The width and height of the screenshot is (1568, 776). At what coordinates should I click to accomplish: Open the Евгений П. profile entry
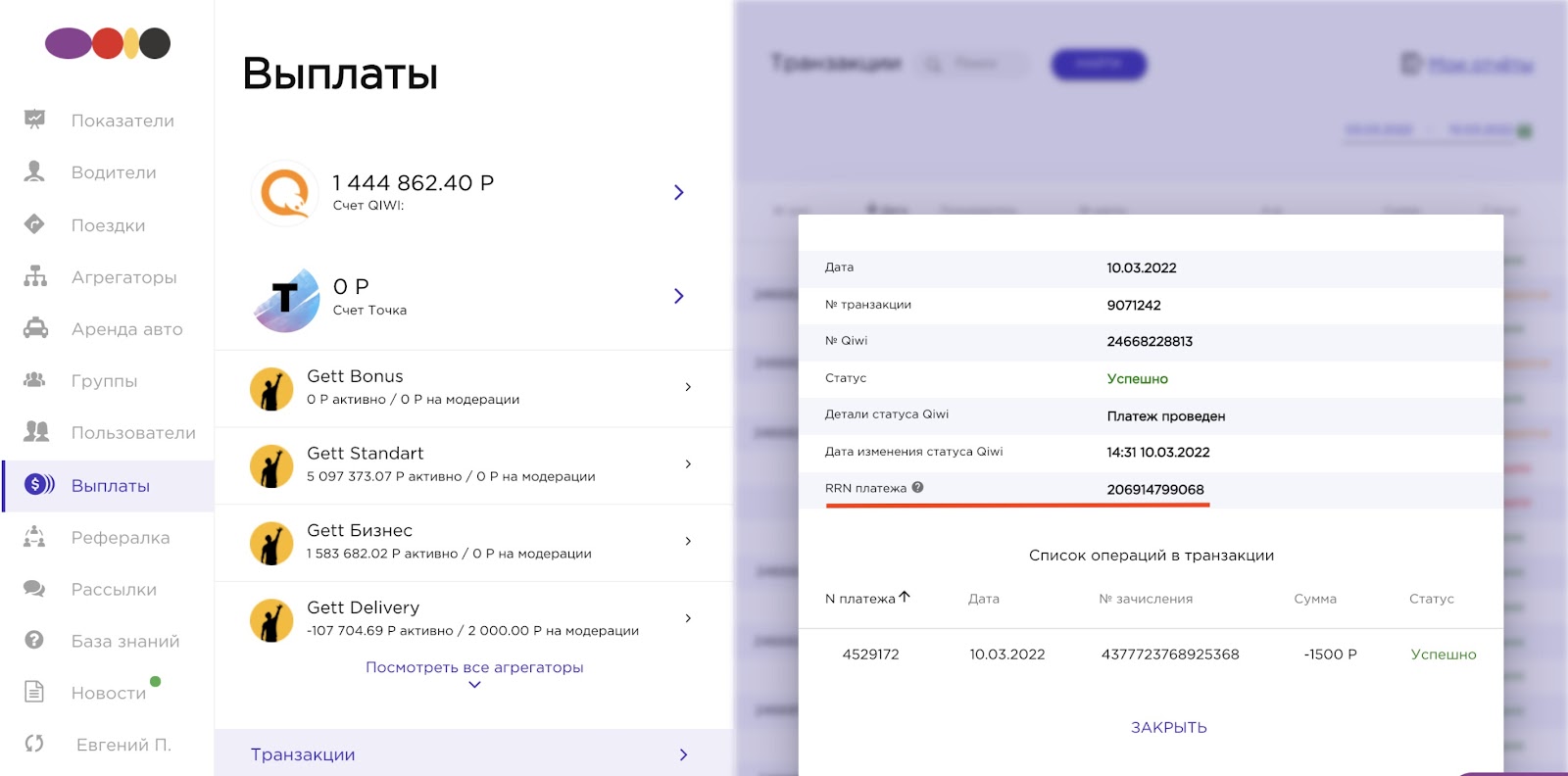pos(123,746)
